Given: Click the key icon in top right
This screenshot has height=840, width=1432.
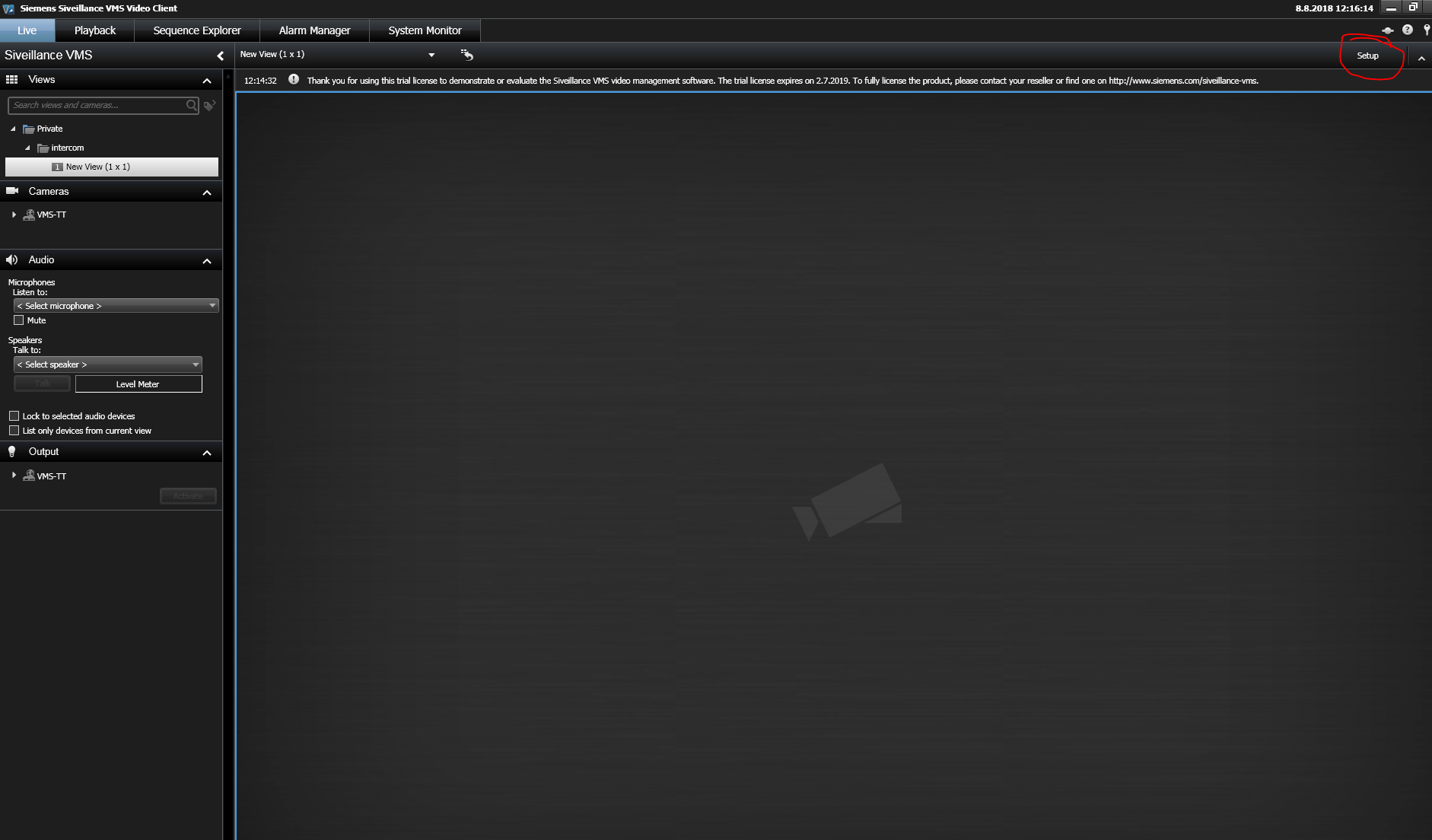Looking at the screenshot, I should click(x=1426, y=30).
